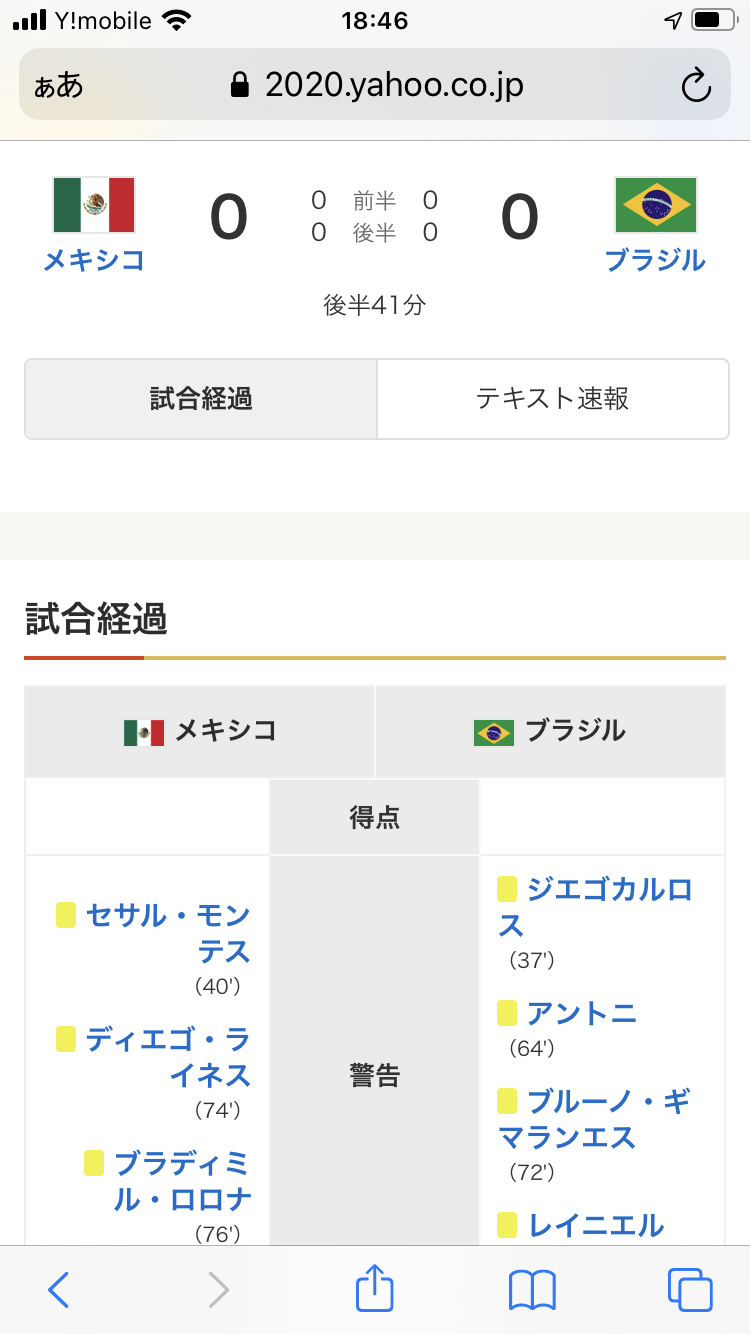Screen dimensions: 750x1334
Task: Open the tabs overview icon
Action: 690,1290
